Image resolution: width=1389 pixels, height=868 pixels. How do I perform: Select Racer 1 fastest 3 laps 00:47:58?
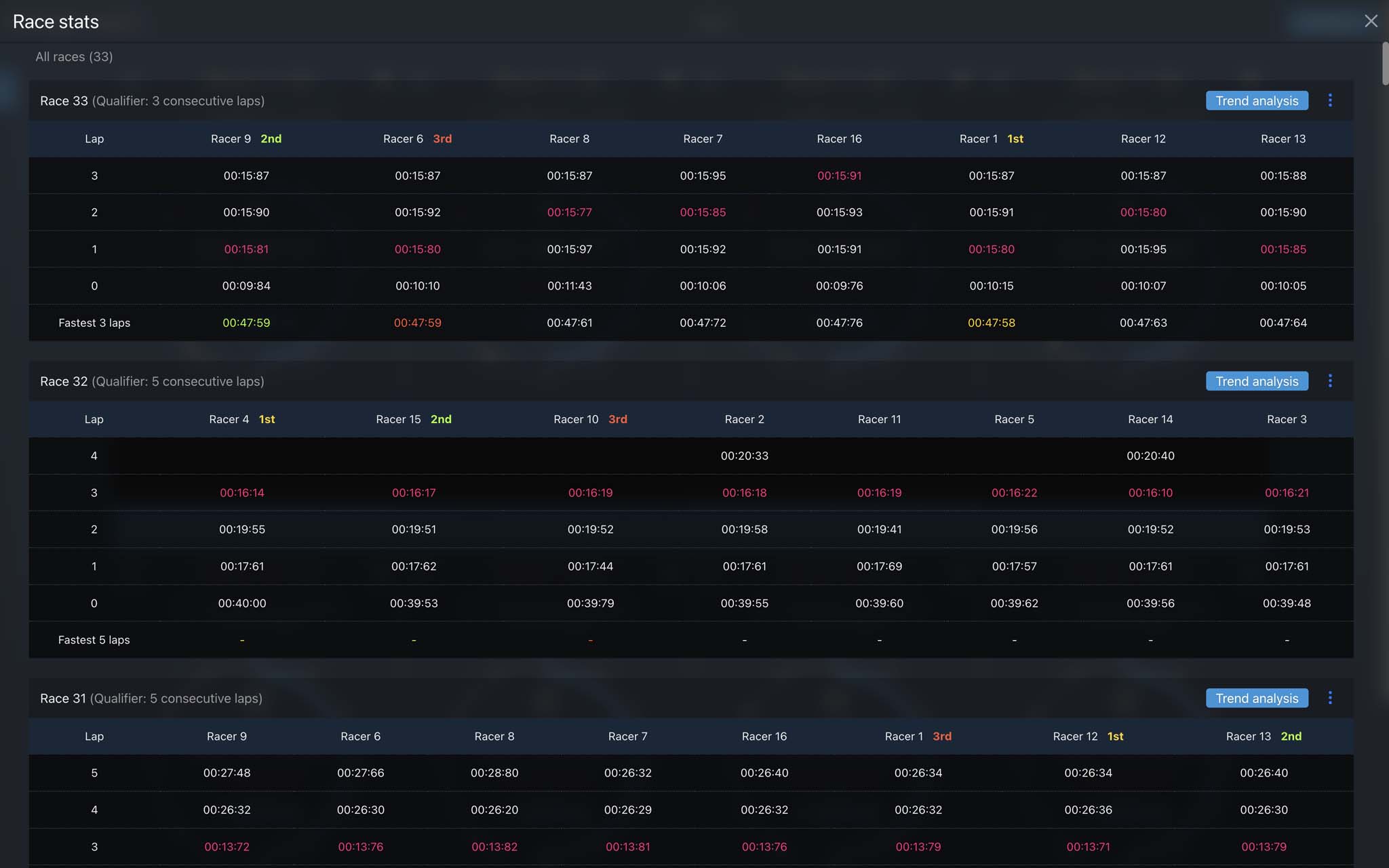tap(991, 323)
